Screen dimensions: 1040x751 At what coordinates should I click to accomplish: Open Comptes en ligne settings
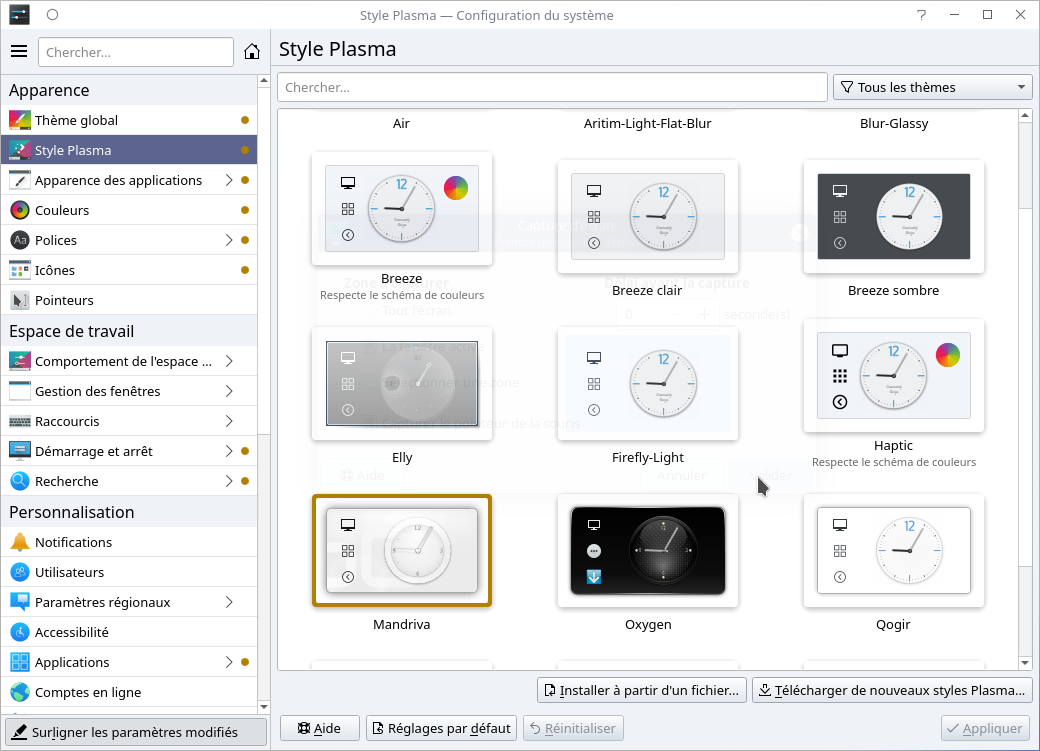tap(129, 692)
